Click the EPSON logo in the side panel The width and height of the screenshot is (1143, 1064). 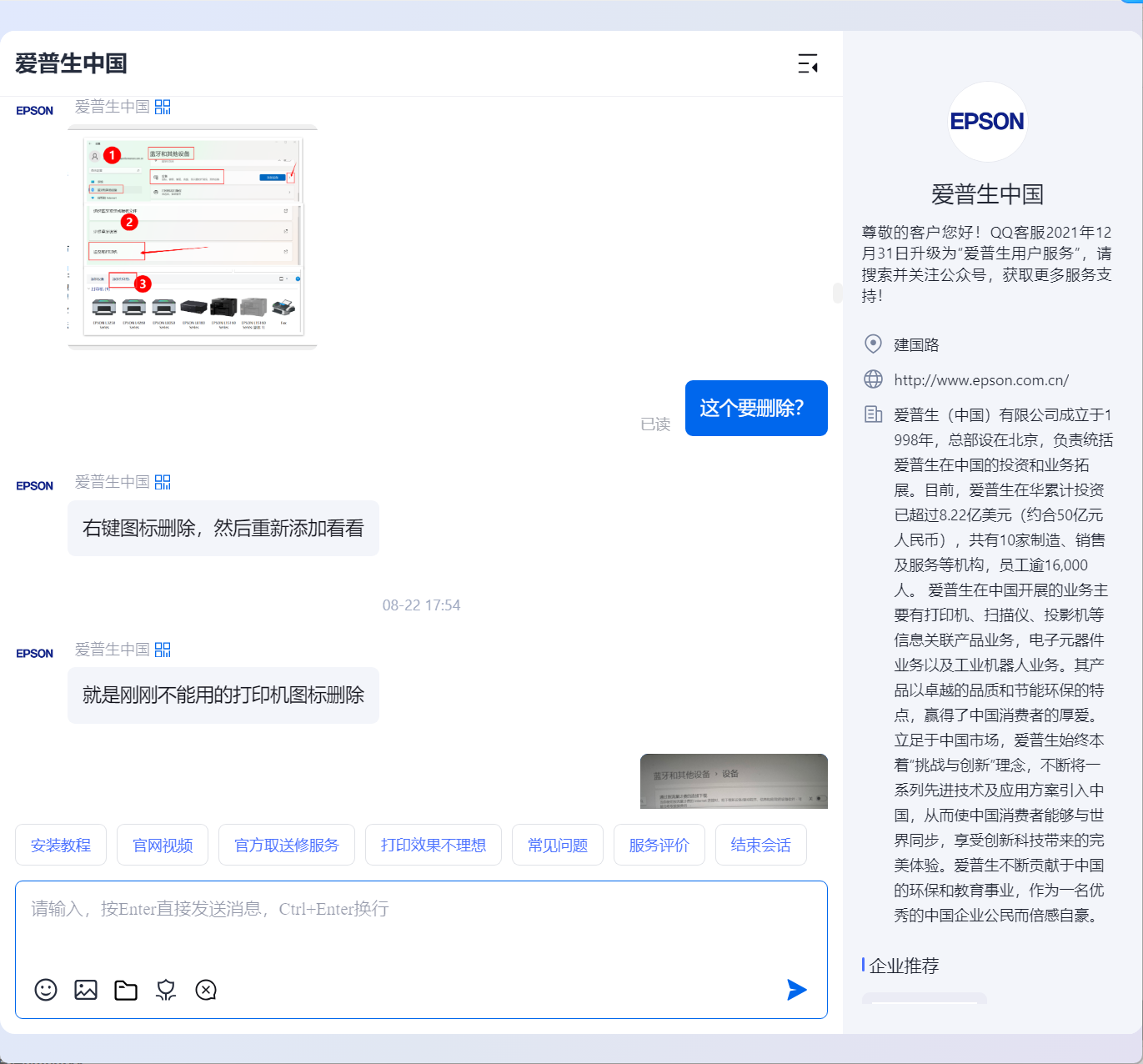[987, 122]
